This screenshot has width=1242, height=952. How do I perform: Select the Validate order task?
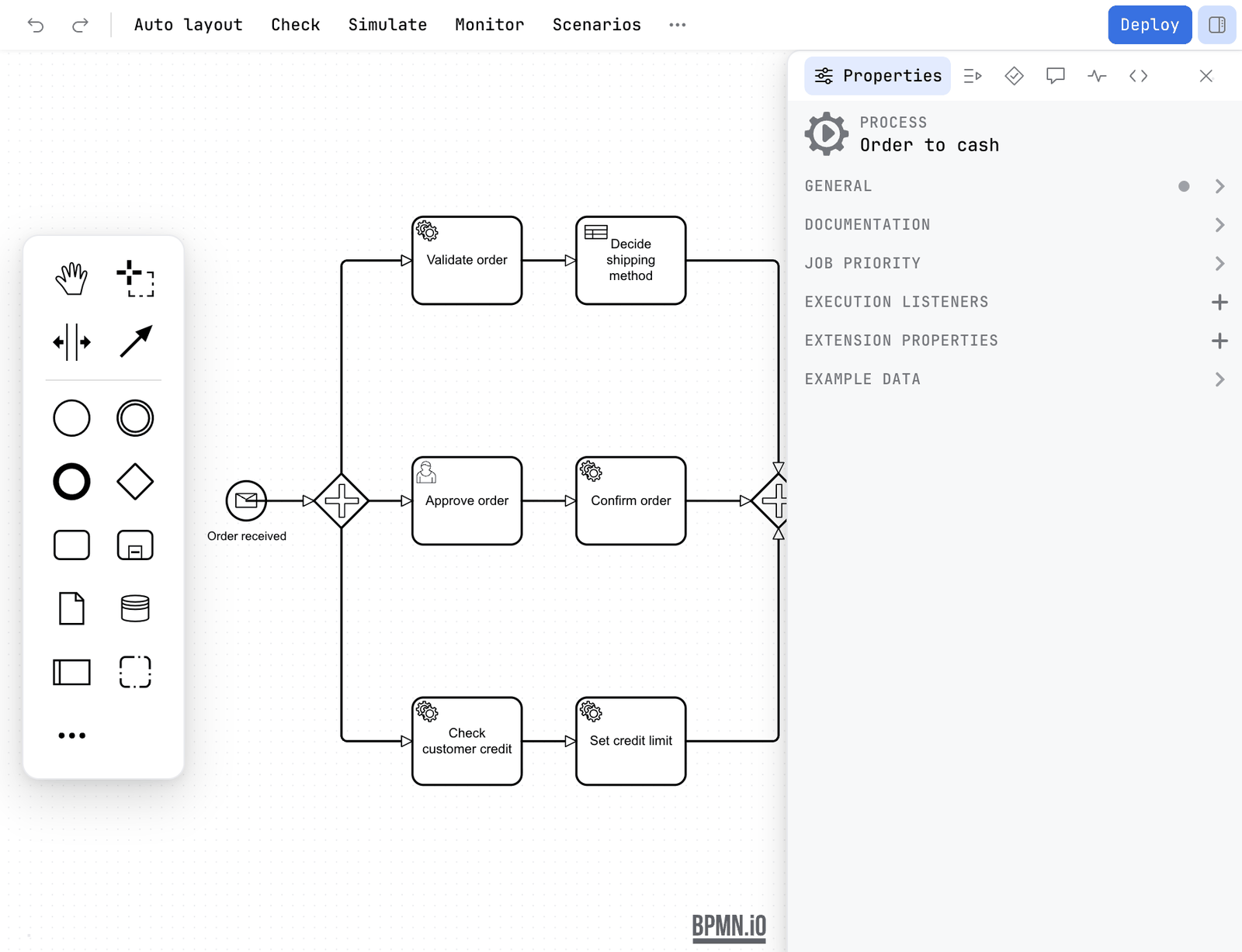467,261
